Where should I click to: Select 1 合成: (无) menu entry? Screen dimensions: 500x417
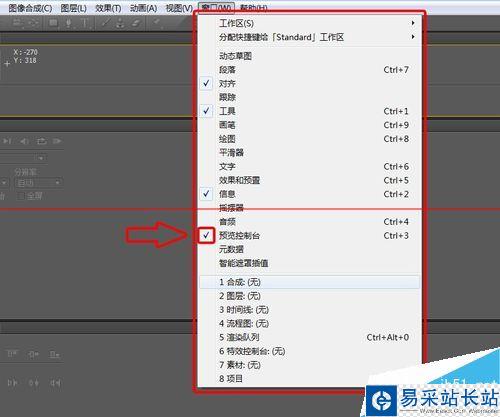click(310, 282)
